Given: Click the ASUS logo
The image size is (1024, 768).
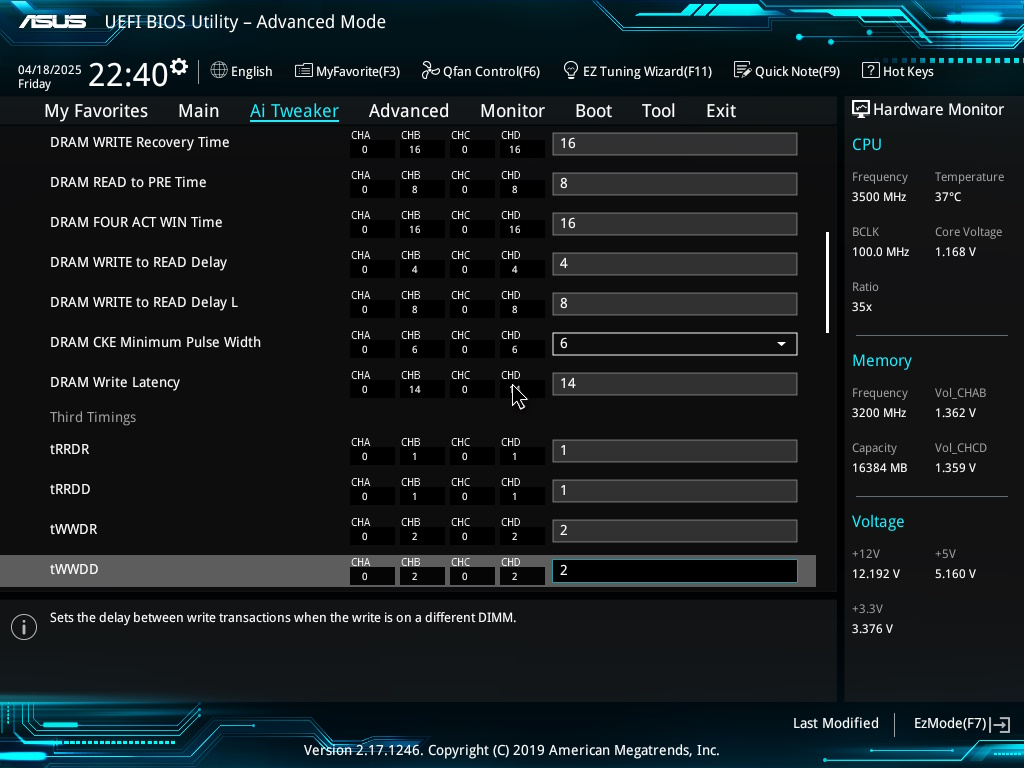Looking at the screenshot, I should coord(53,22).
